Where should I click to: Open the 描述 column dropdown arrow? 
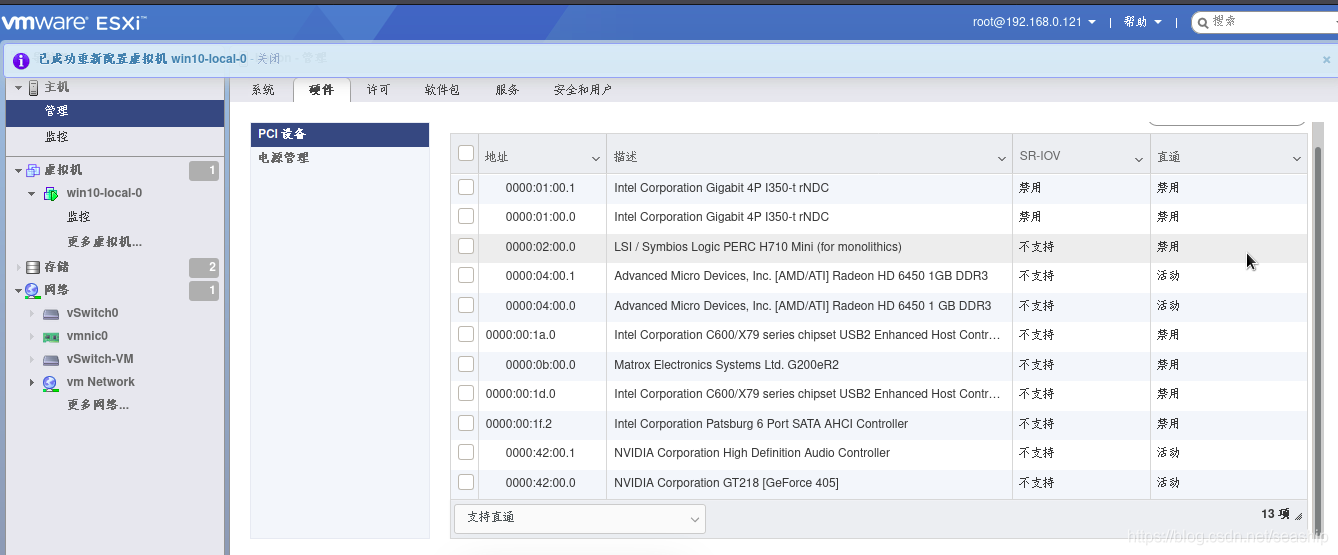1002,158
